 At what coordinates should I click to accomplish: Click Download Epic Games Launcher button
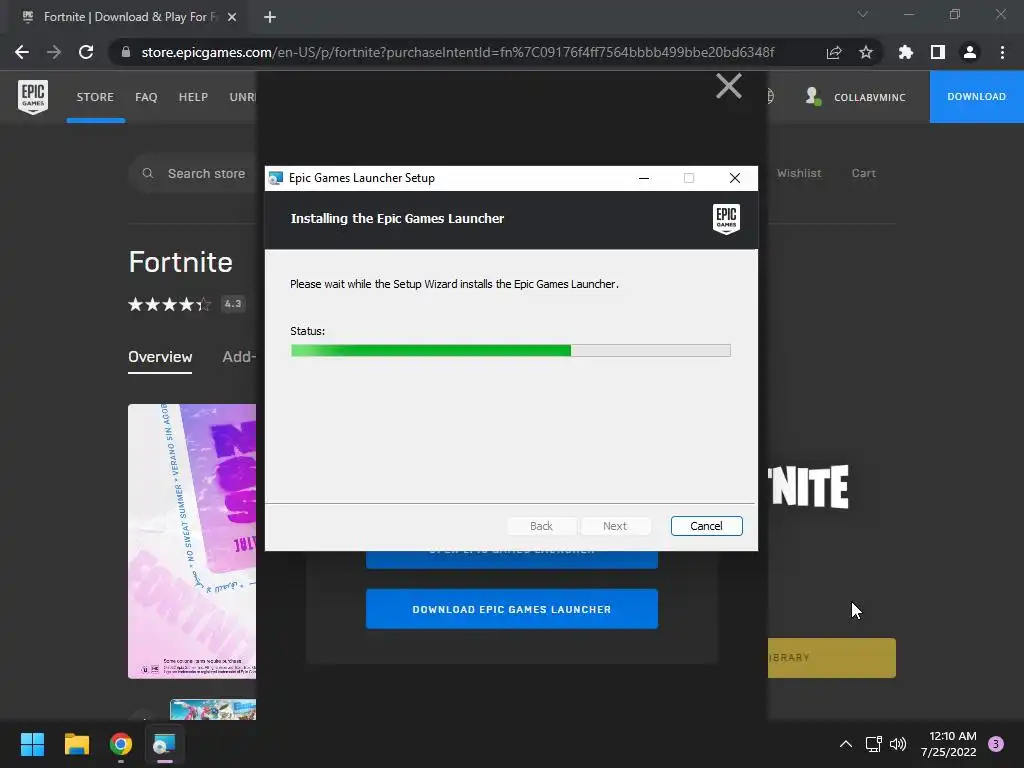coord(511,609)
